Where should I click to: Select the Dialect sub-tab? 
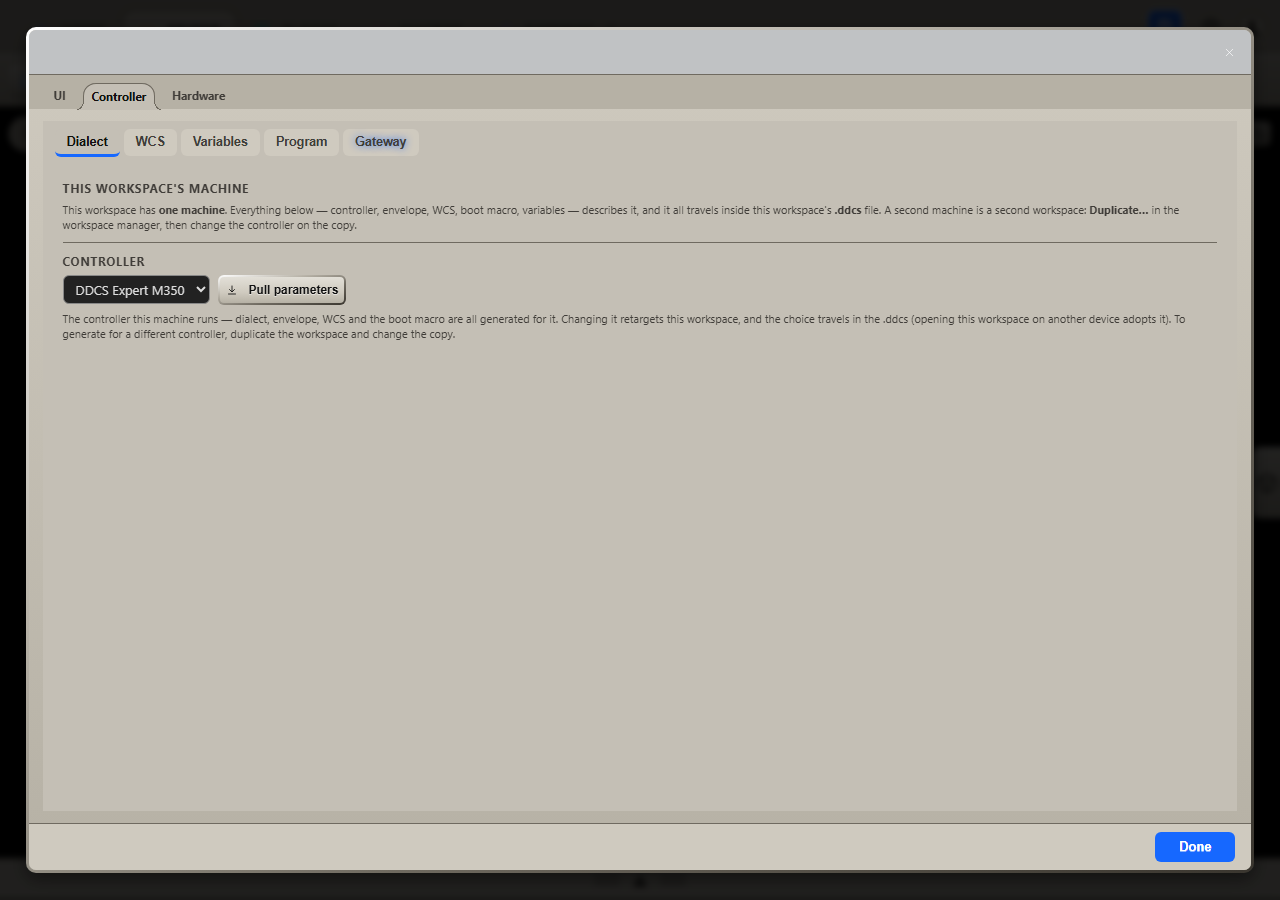click(x=87, y=142)
